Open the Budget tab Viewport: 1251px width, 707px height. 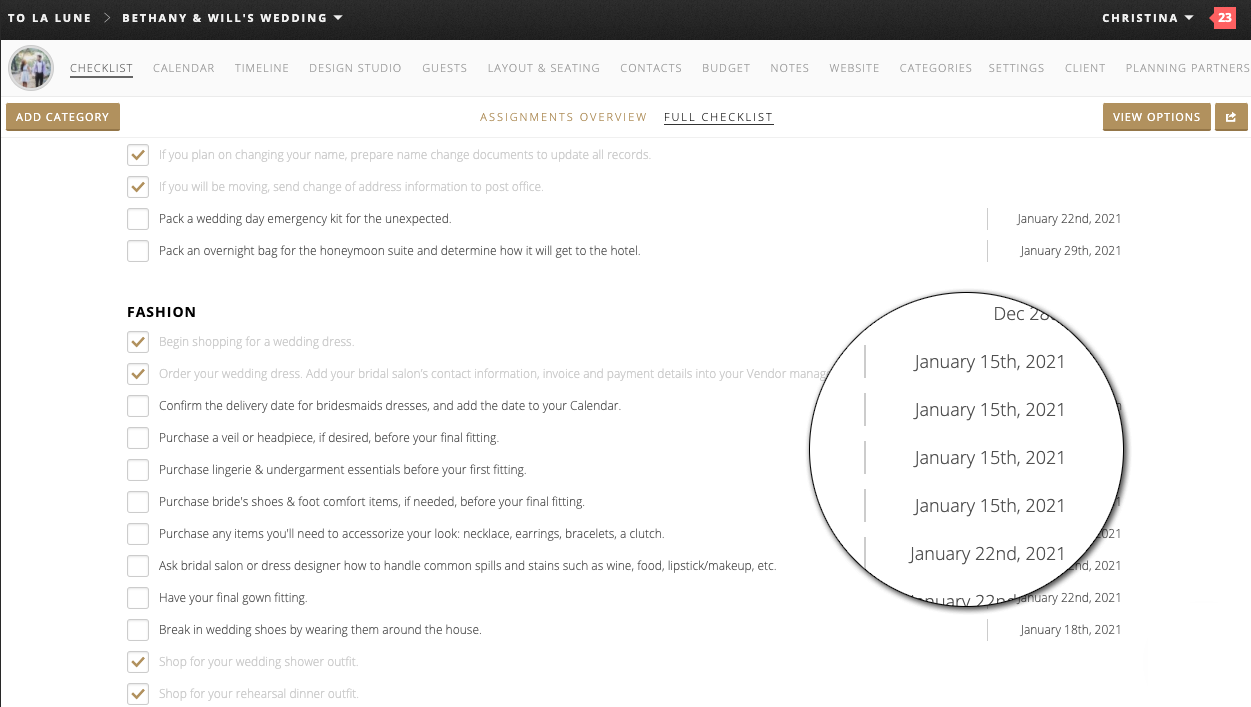pos(725,68)
